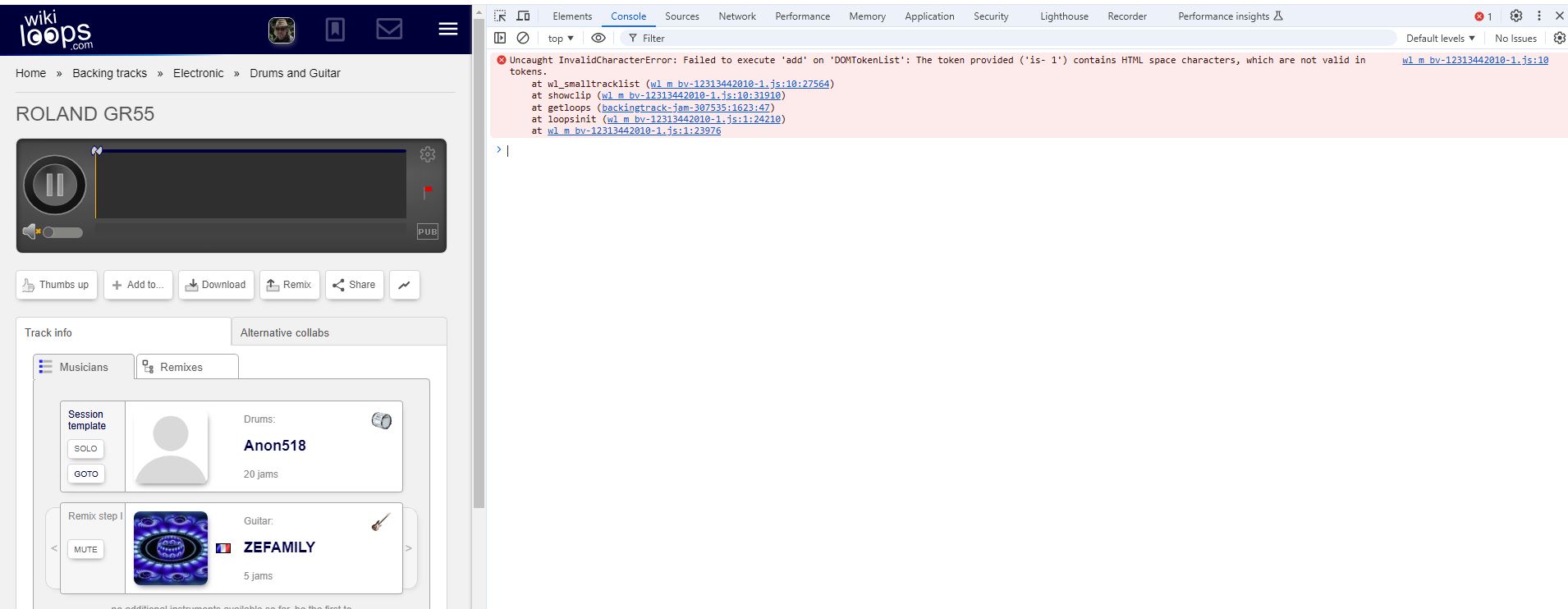
Task: Open the user profile avatar in header
Action: (x=282, y=30)
